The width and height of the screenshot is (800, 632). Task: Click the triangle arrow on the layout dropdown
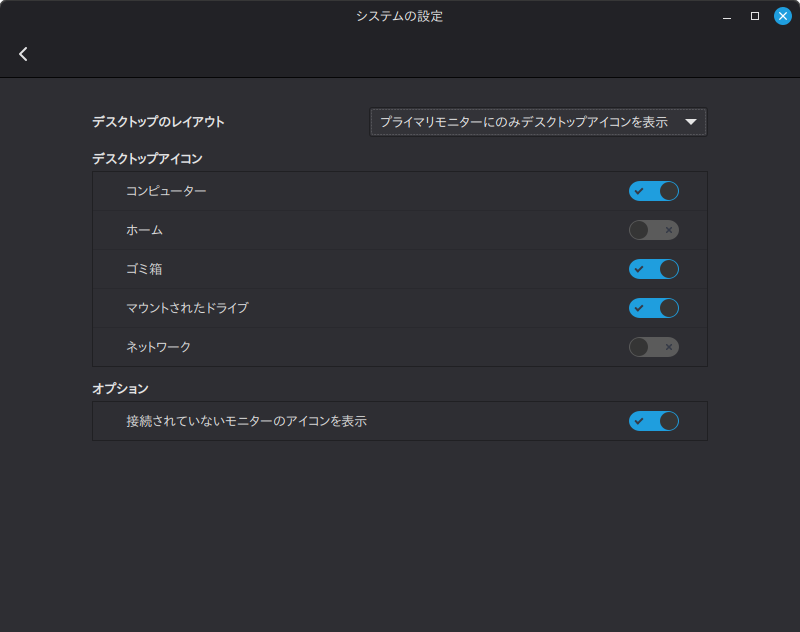tap(690, 122)
